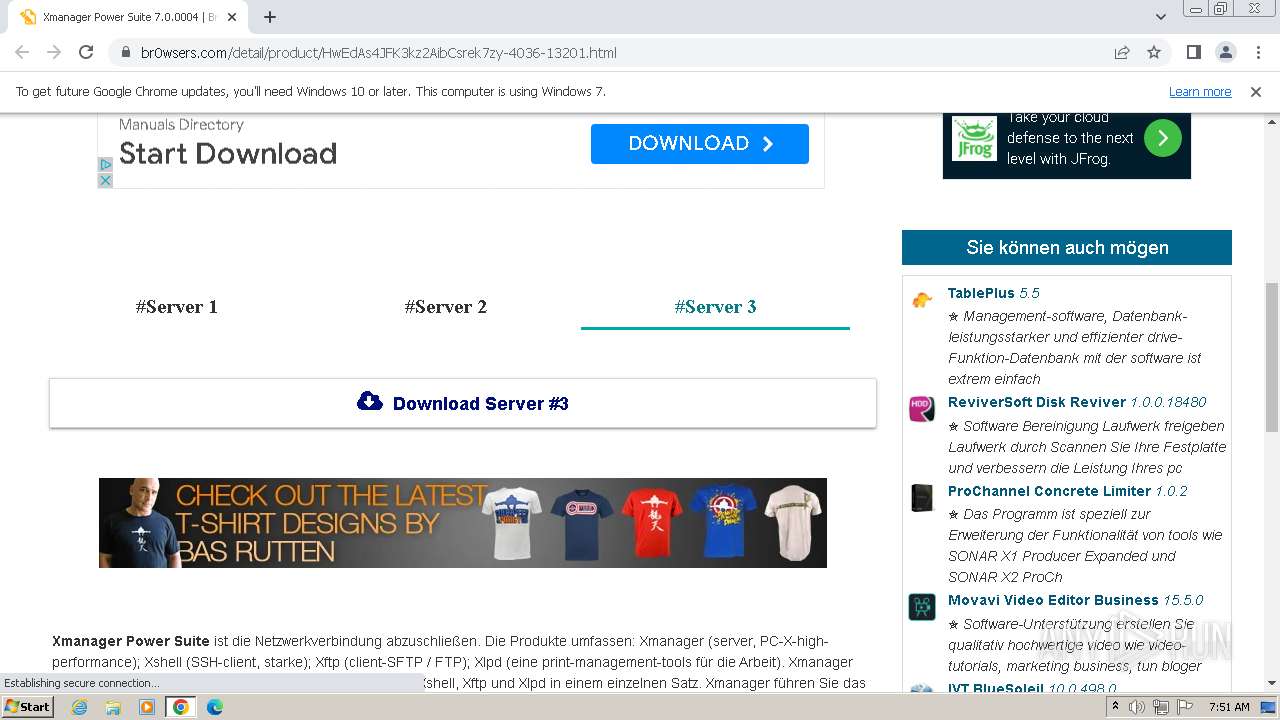Viewport: 1280px width, 720px height.
Task: Switch to the #Server 2 tab
Action: [x=446, y=307]
